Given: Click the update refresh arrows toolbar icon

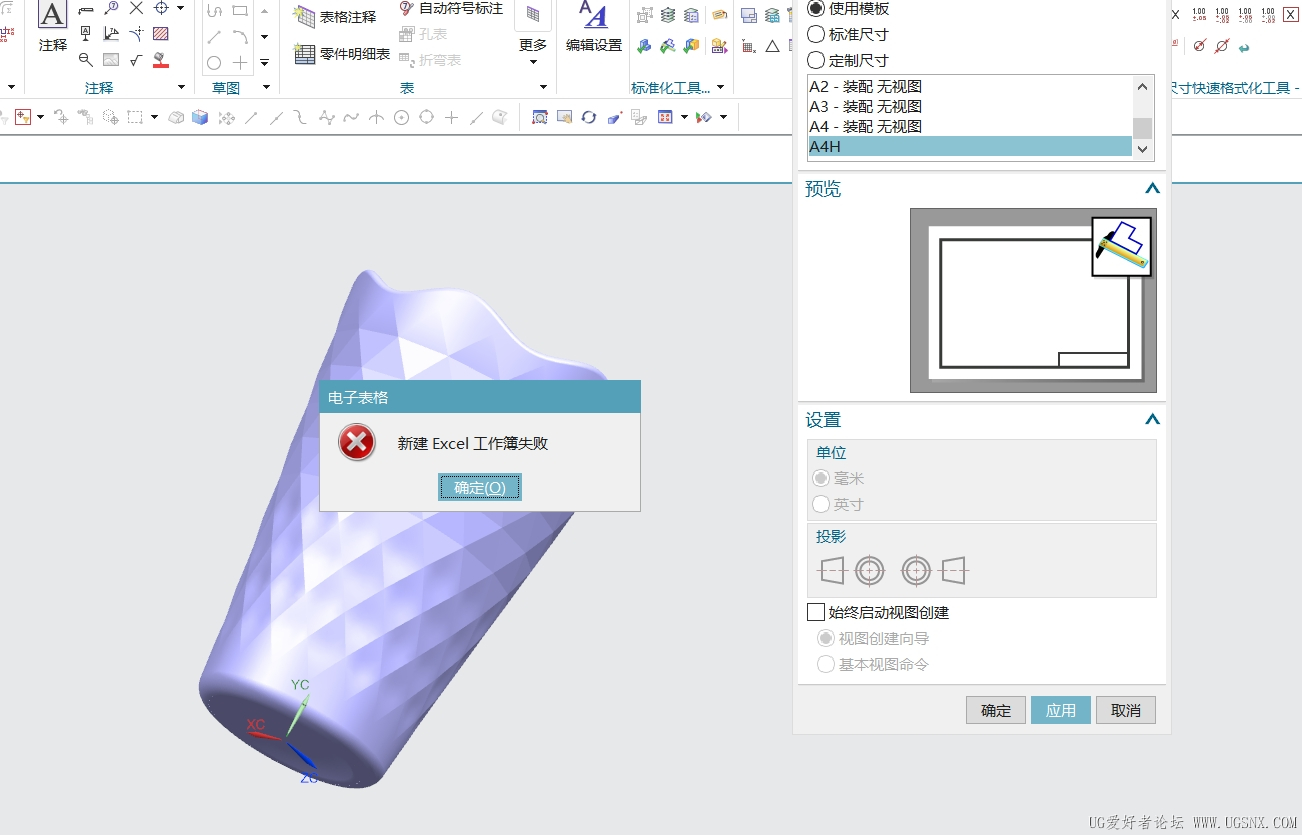Looking at the screenshot, I should pos(589,117).
